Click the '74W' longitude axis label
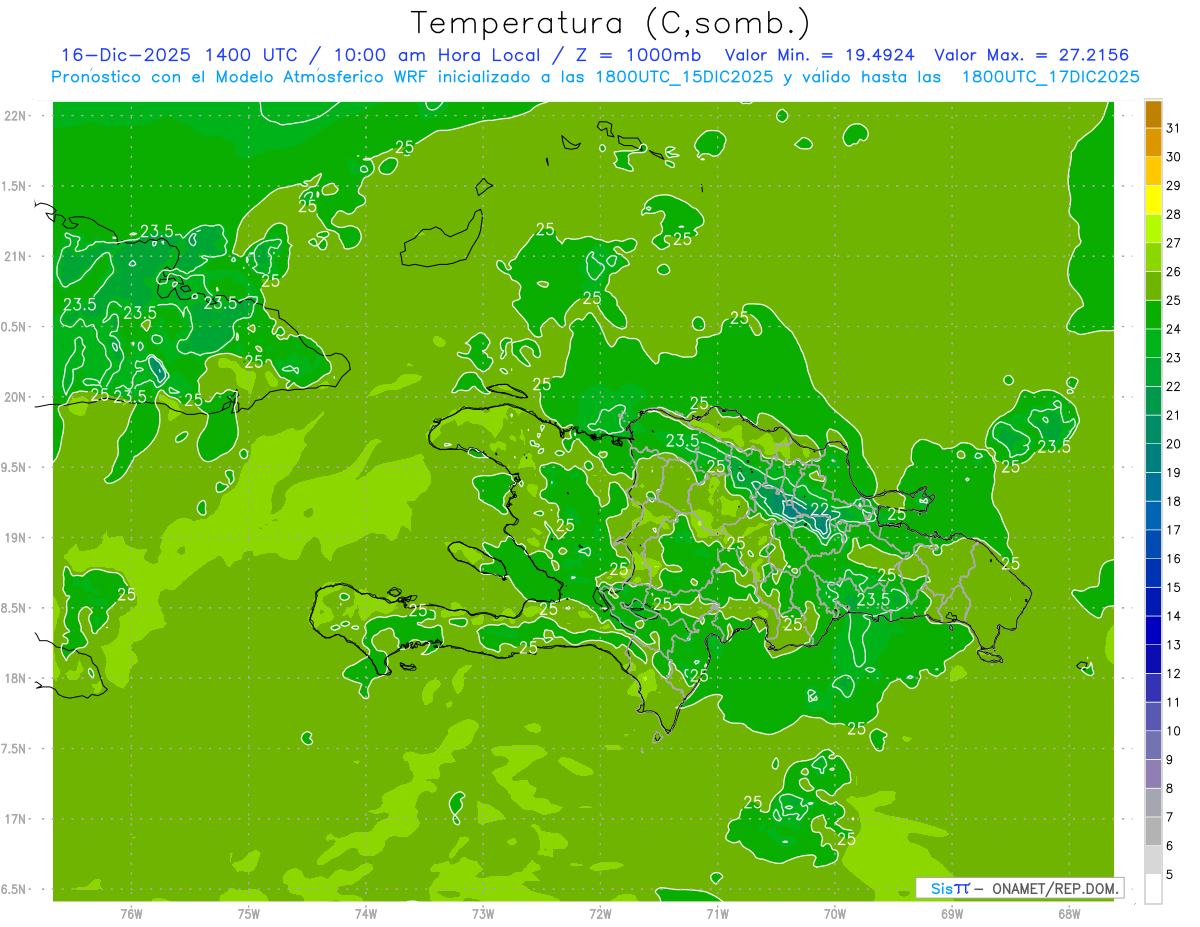The width and height of the screenshot is (1200, 927). (366, 913)
